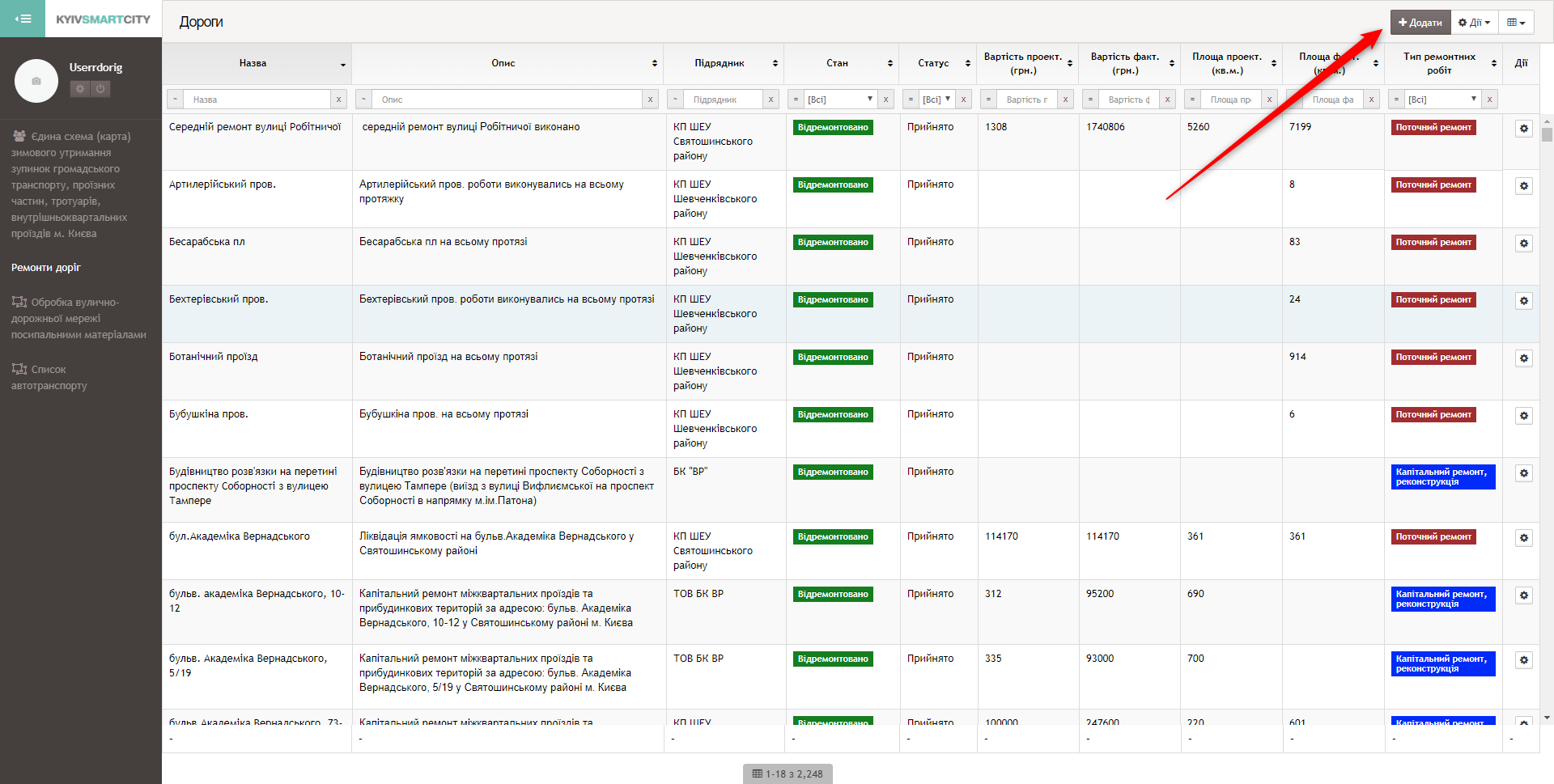Viewport: 1554px width, 784px height.
Task: Clear the Стан filter with its x
Action: click(x=885, y=100)
